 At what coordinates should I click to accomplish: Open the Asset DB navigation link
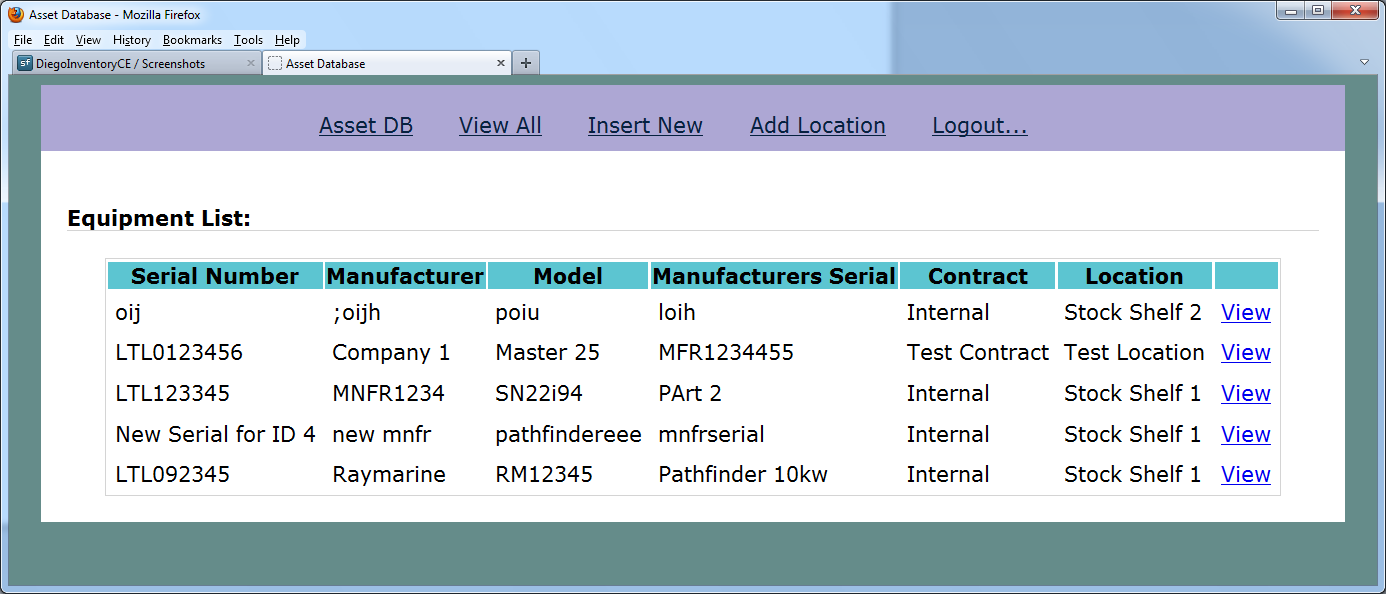(366, 125)
